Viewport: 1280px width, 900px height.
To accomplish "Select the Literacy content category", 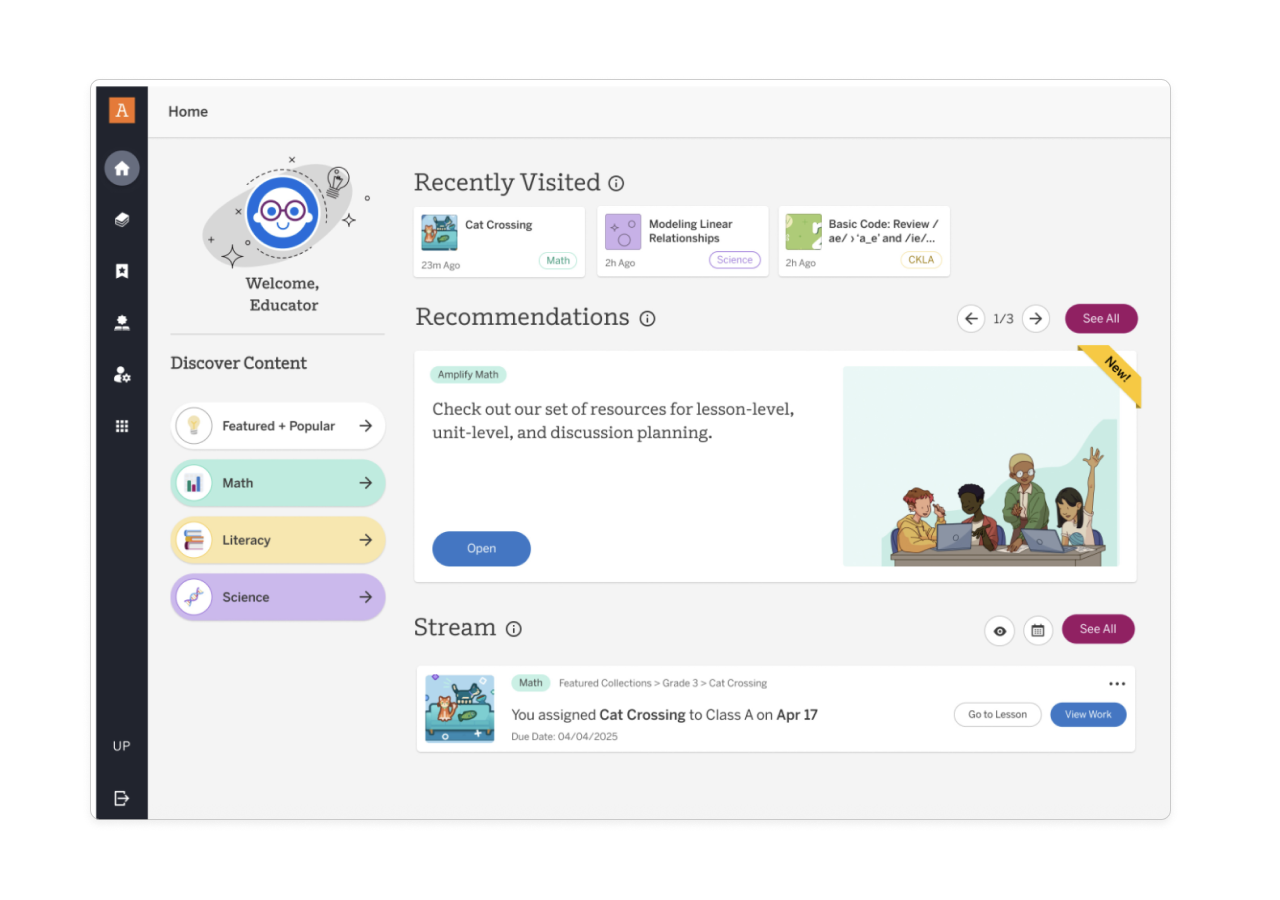I will tap(278, 540).
